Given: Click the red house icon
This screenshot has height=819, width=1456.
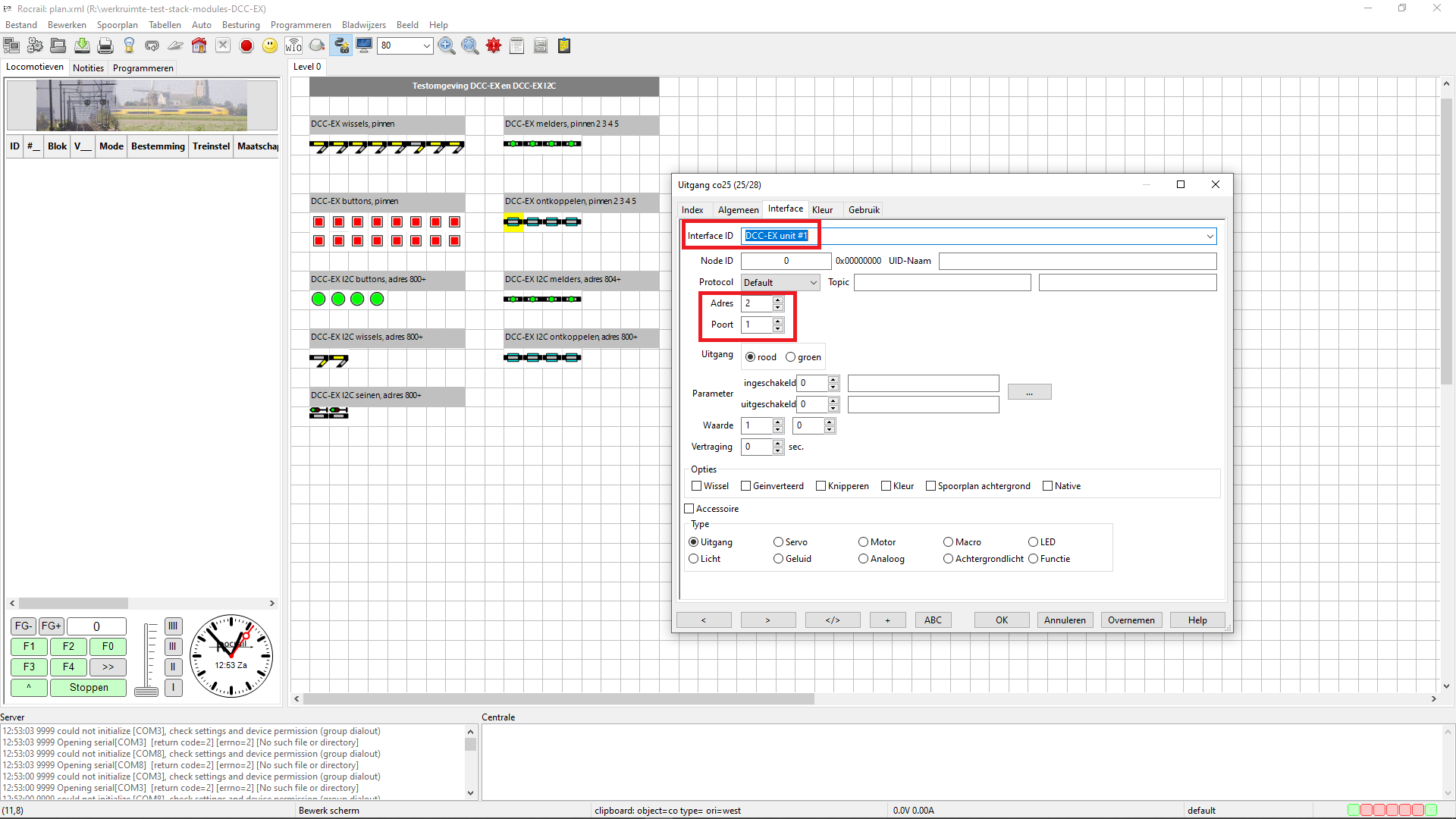Looking at the screenshot, I should 199,46.
